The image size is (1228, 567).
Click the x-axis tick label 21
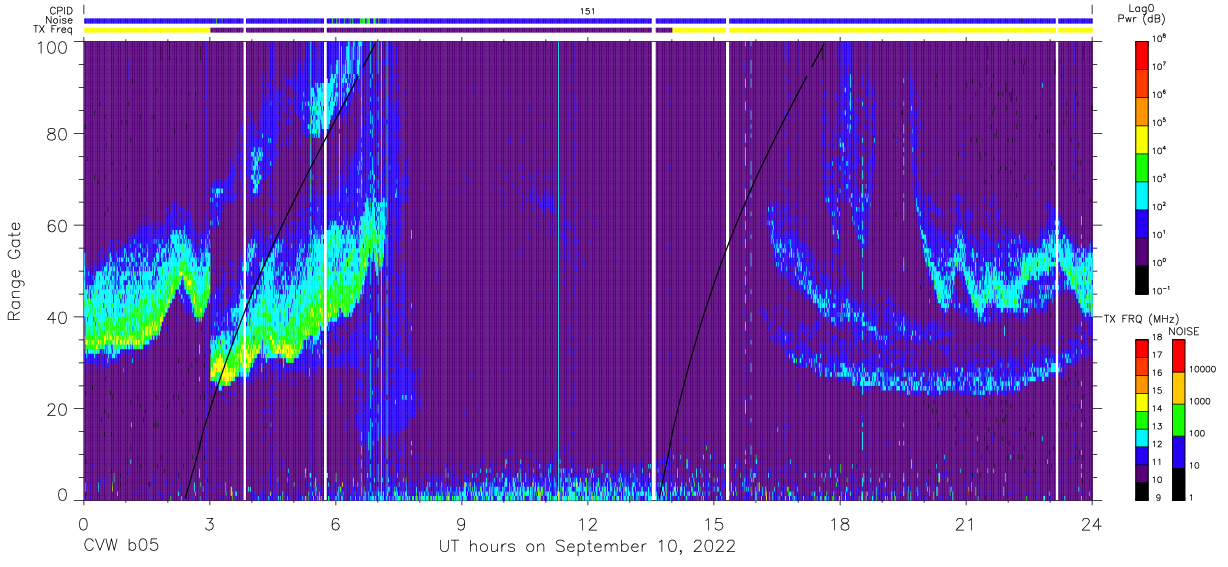[966, 524]
